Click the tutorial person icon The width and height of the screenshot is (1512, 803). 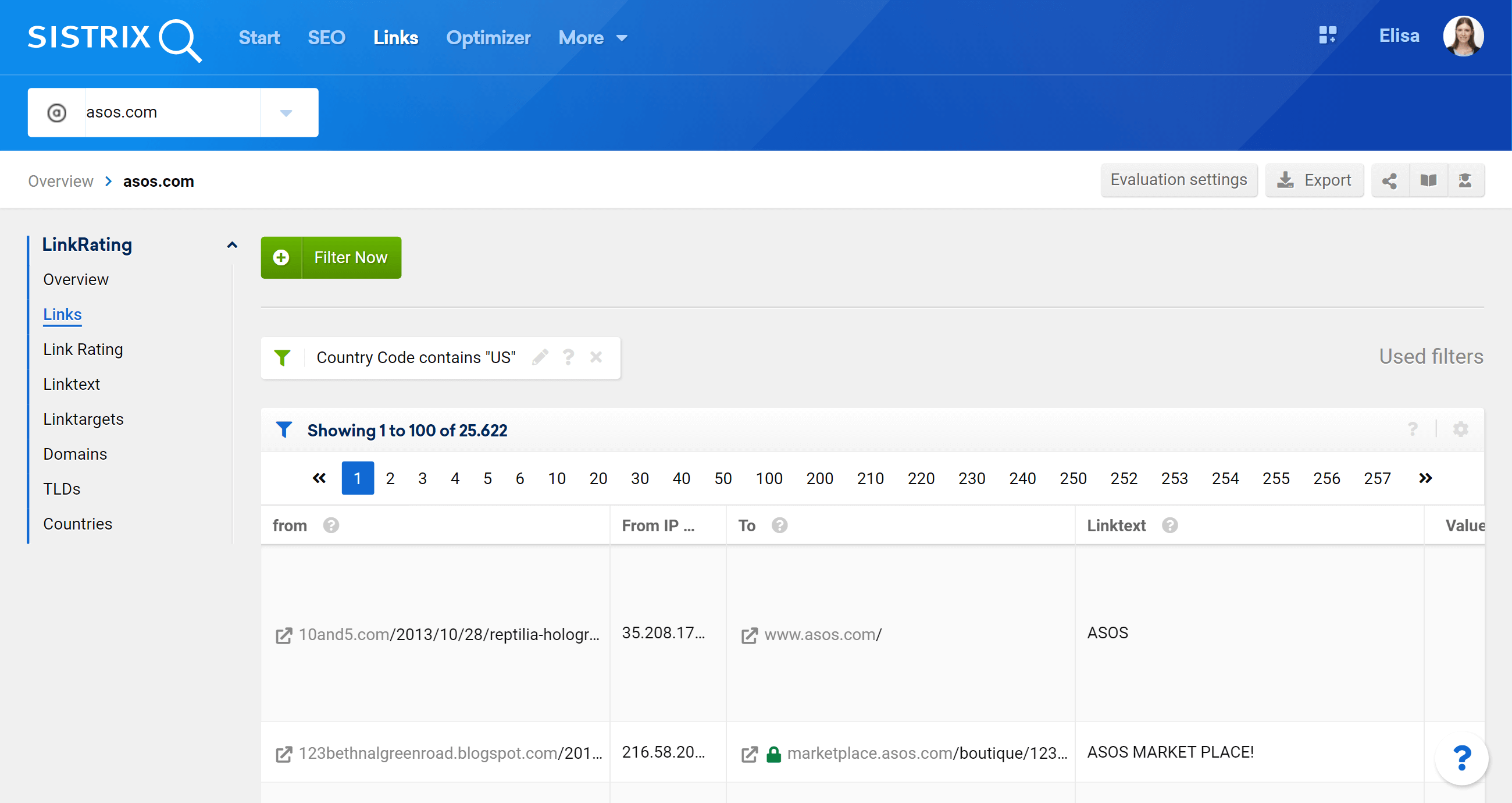[x=1465, y=180]
